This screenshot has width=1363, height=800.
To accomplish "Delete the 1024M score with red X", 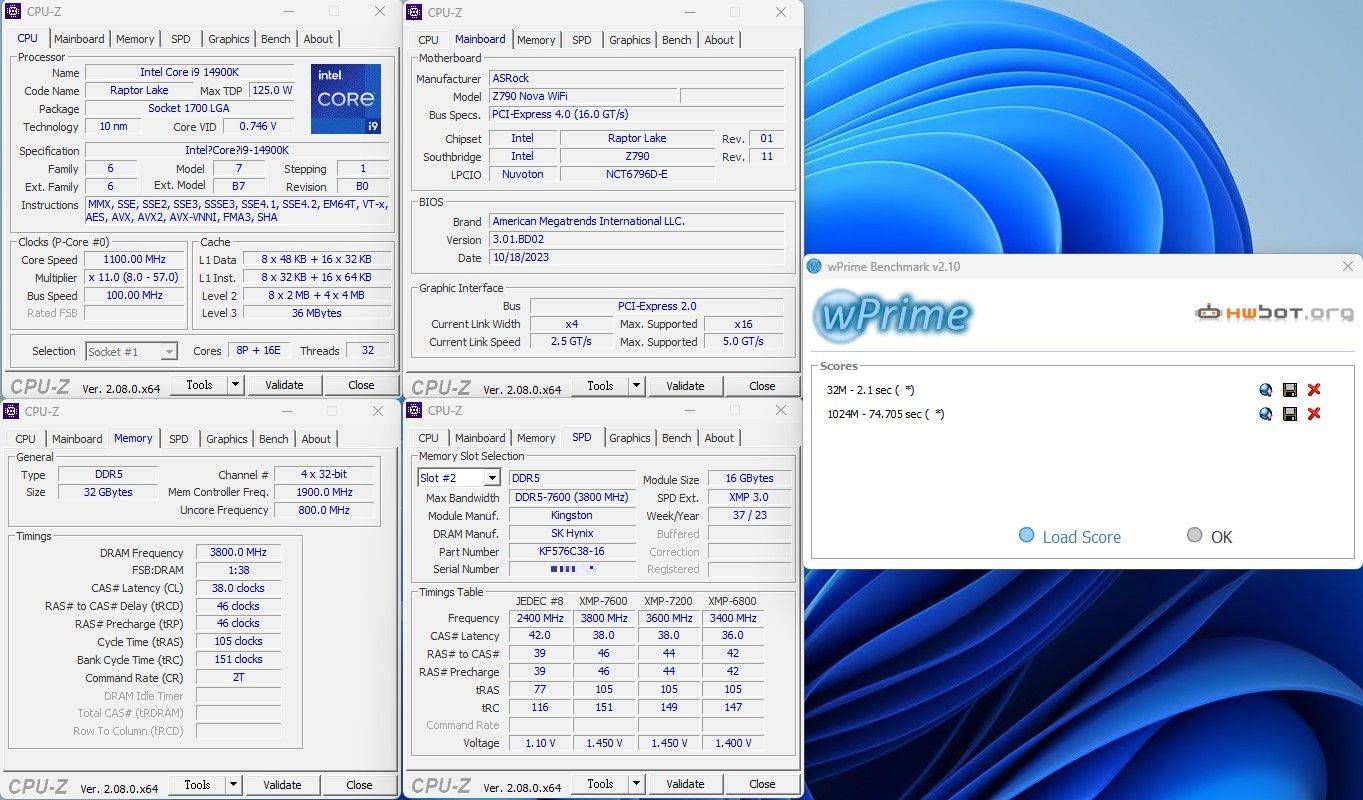I will click(x=1314, y=414).
